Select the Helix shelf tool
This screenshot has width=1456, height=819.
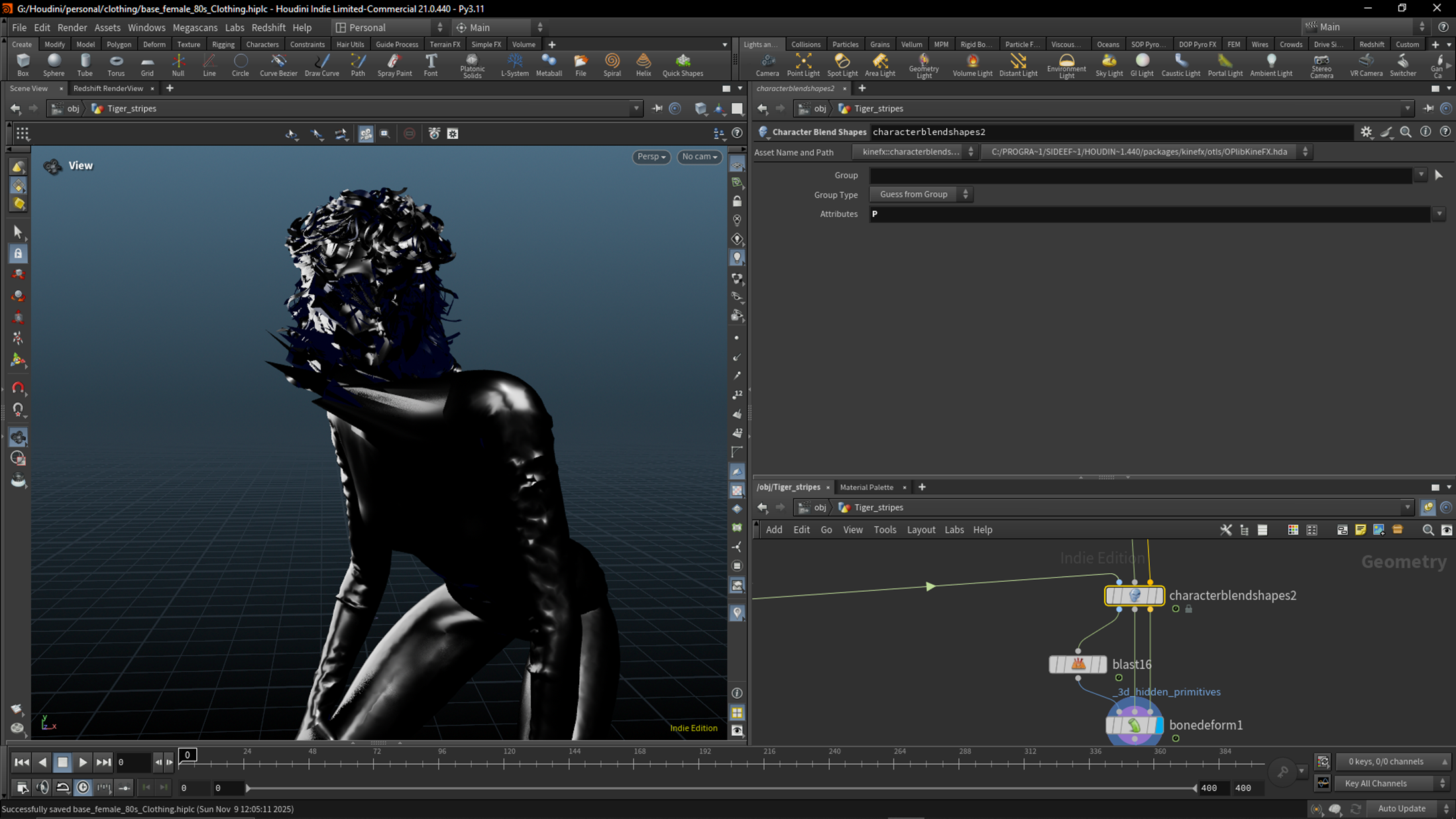click(643, 64)
